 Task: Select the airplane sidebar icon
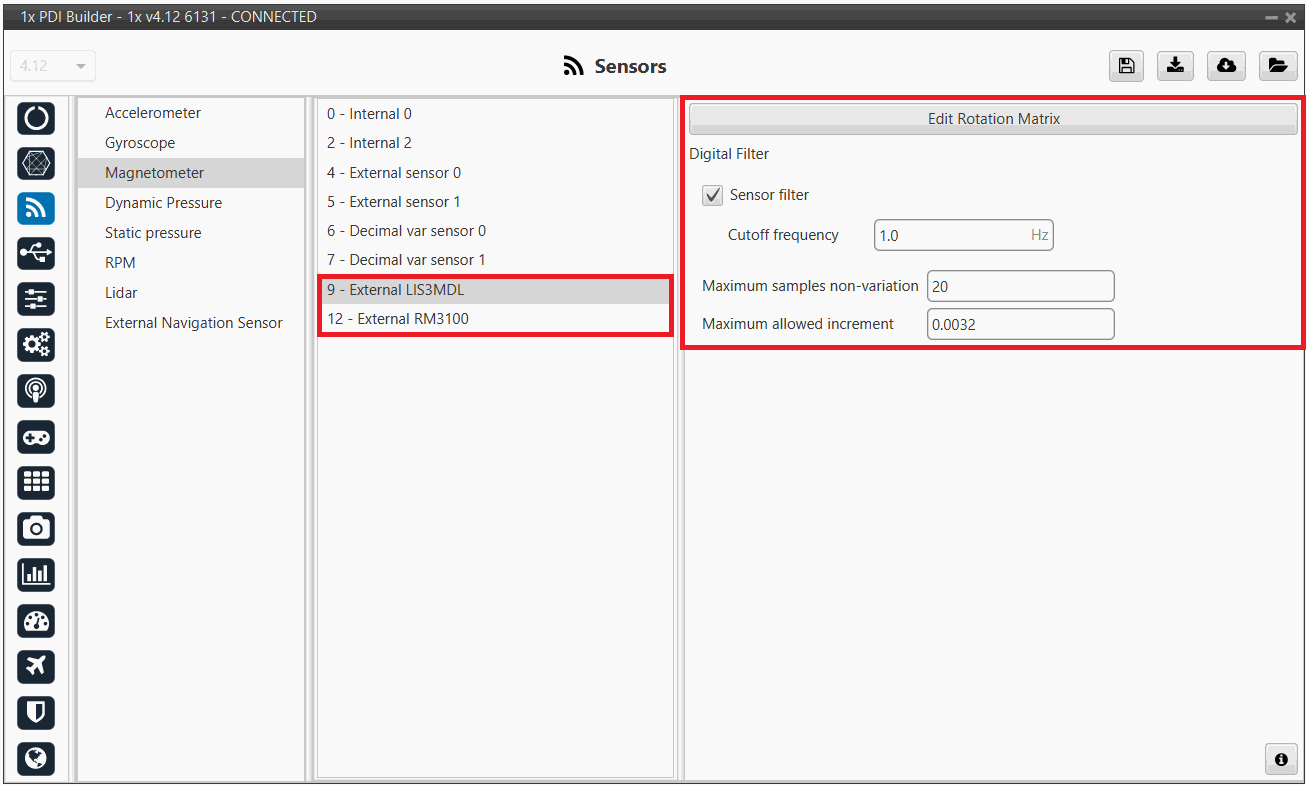[x=36, y=666]
